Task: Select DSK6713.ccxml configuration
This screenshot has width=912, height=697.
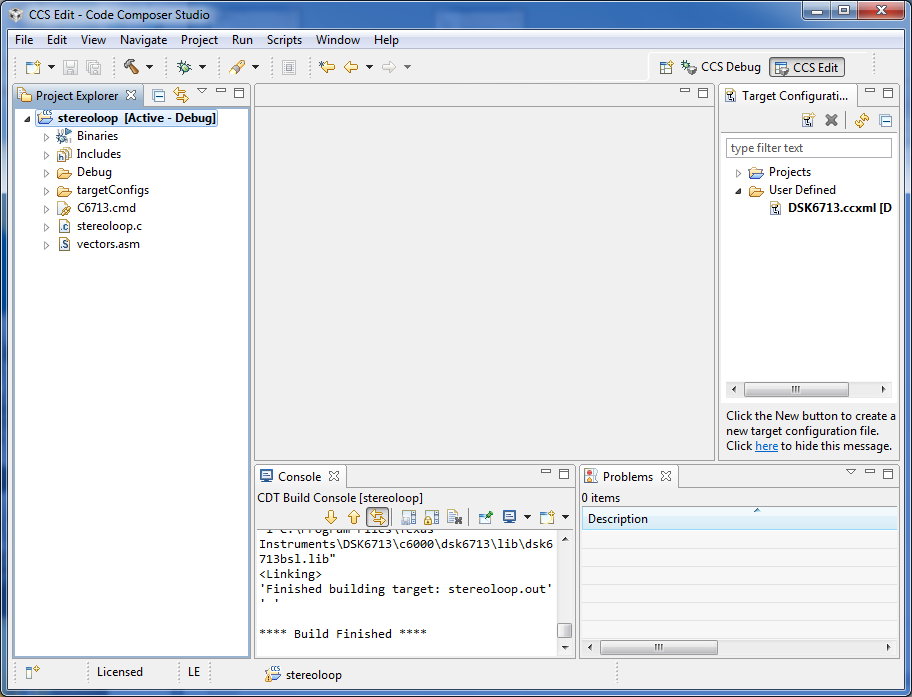Action: pyautogui.click(x=831, y=208)
